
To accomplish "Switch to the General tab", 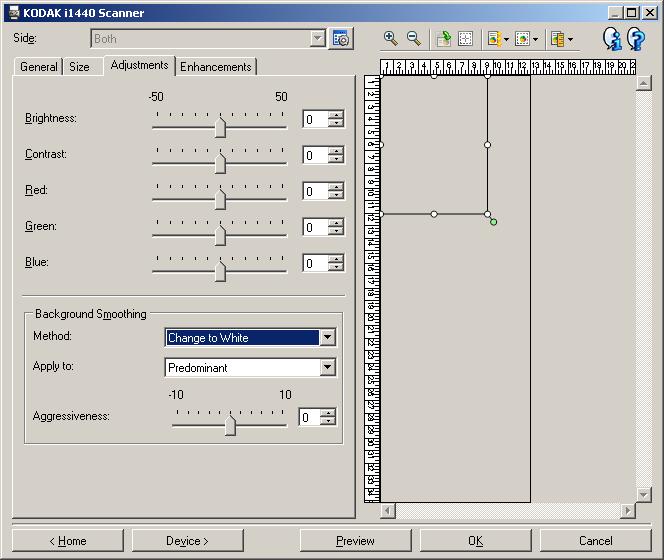I will click(39, 67).
